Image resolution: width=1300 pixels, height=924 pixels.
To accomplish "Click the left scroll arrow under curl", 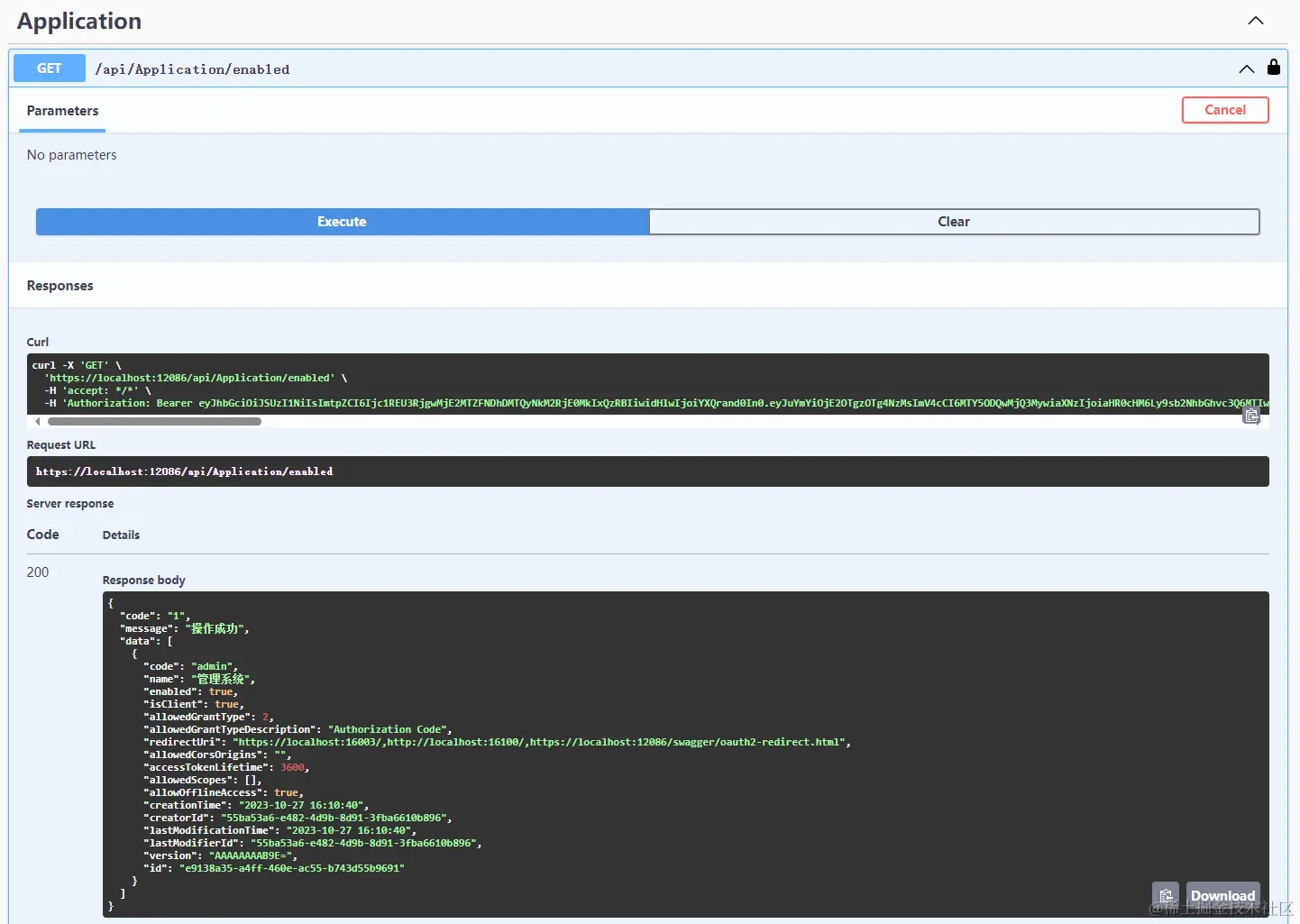I will (37, 421).
